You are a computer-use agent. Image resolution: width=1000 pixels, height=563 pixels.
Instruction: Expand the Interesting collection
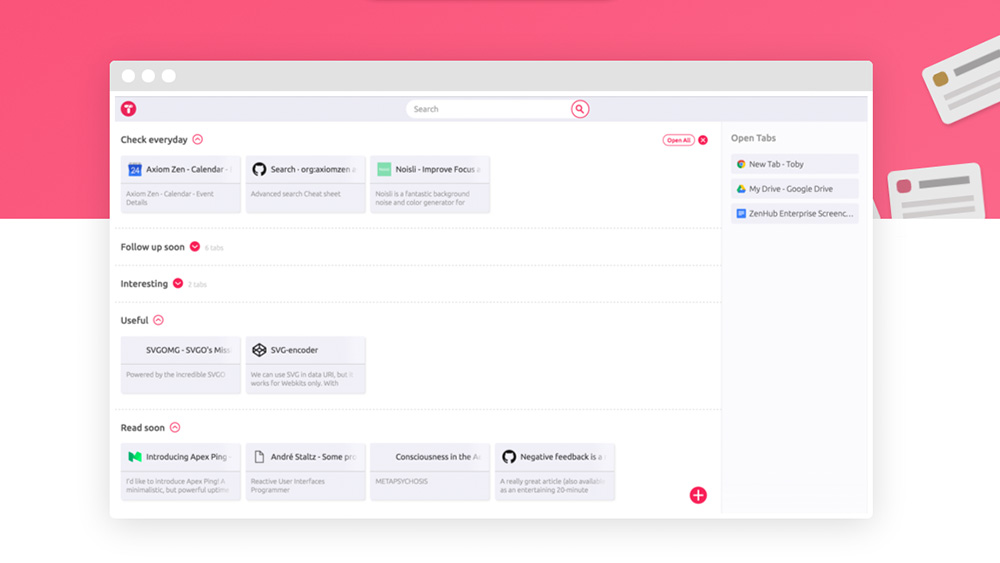click(178, 284)
